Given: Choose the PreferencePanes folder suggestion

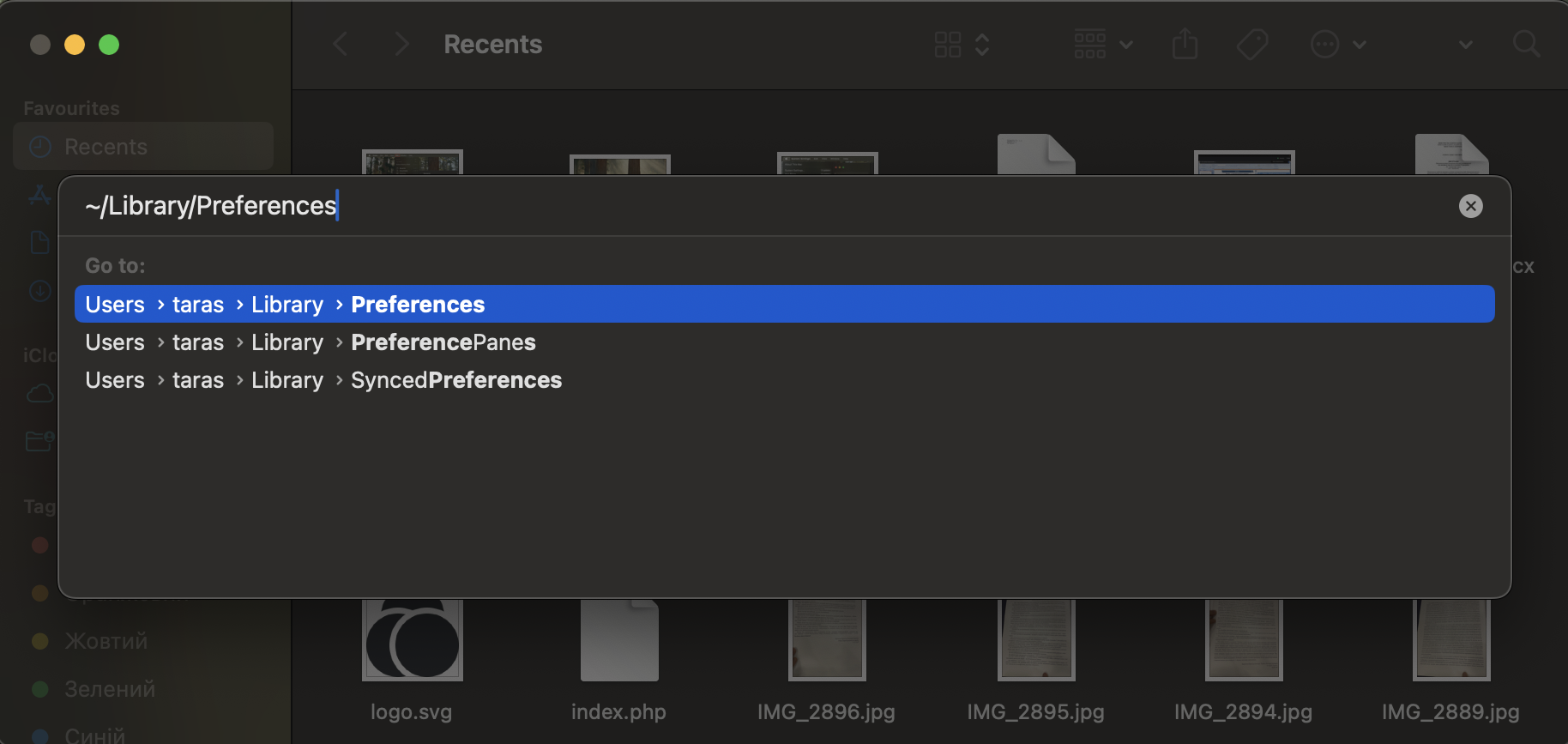Looking at the screenshot, I should pyautogui.click(x=784, y=342).
